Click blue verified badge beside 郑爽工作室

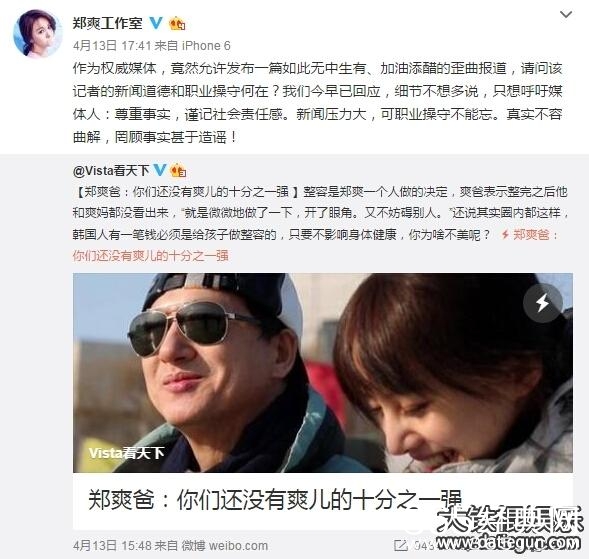point(156,23)
